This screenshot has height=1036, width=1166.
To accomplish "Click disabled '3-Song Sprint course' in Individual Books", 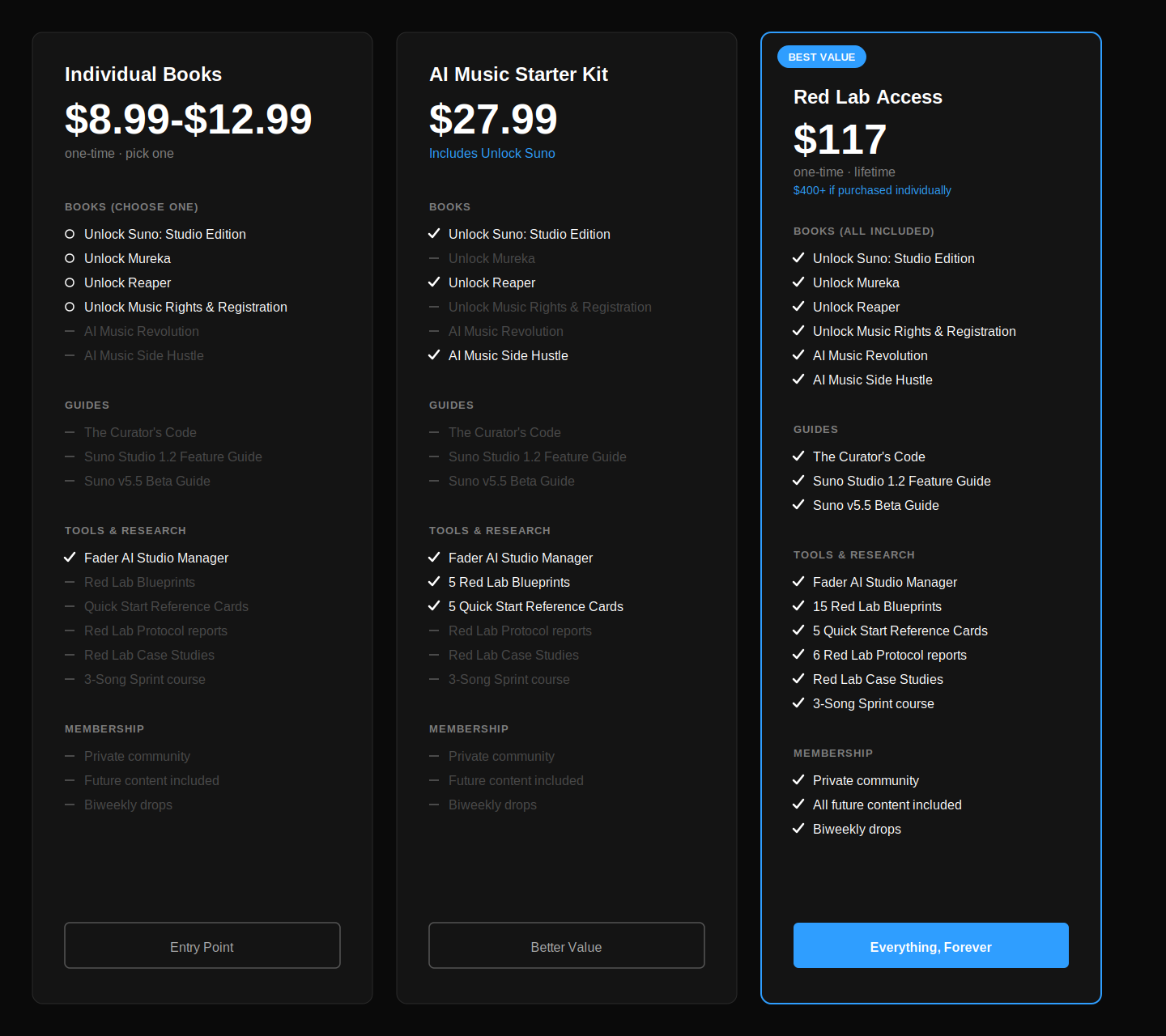I will [145, 679].
